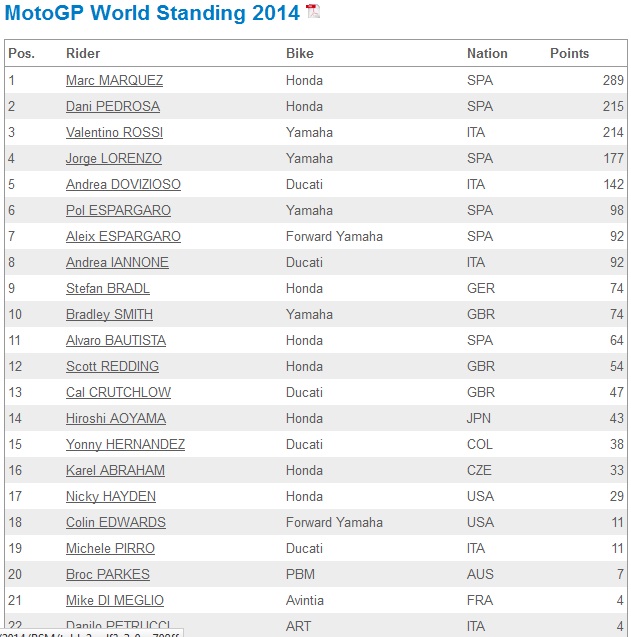Viewport: 631px width, 637px height.
Task: Open Pol ESPARGARO profile link
Action: click(x=118, y=210)
